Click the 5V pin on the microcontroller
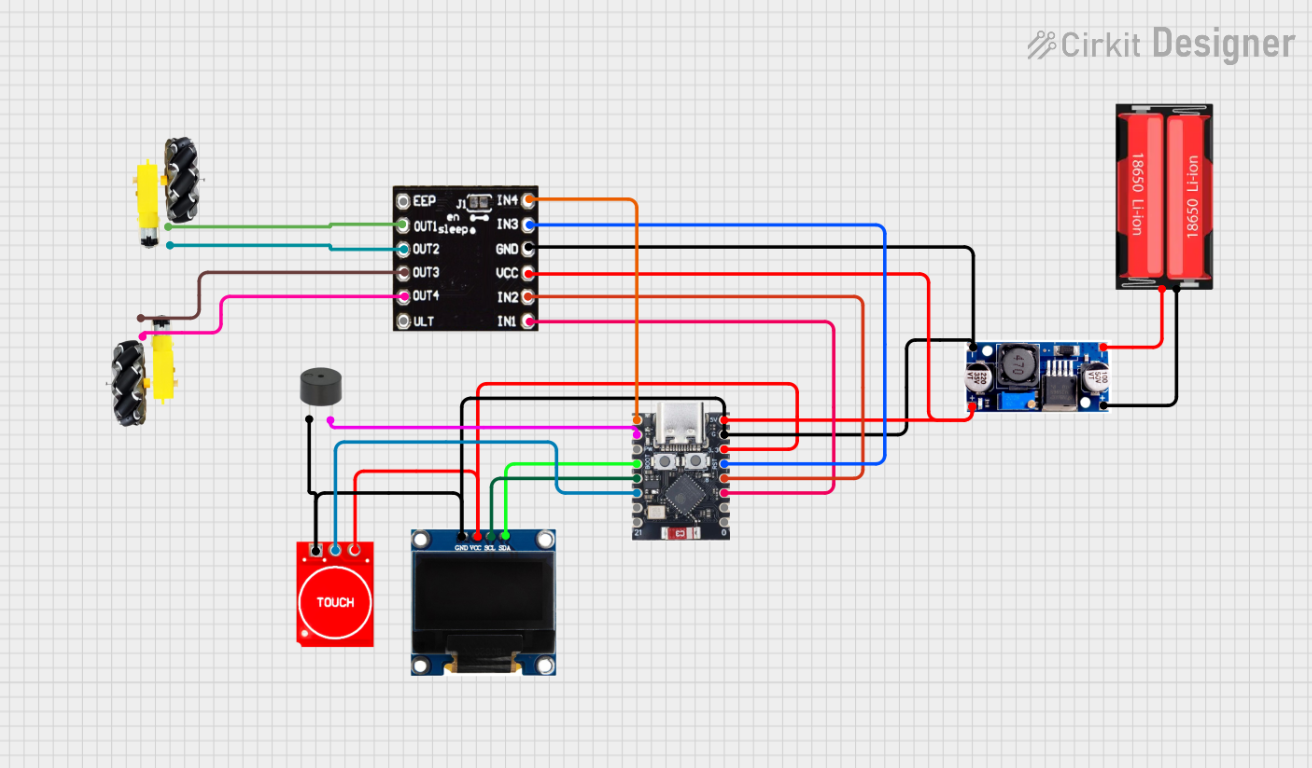The width and height of the screenshot is (1312, 768). coord(724,420)
